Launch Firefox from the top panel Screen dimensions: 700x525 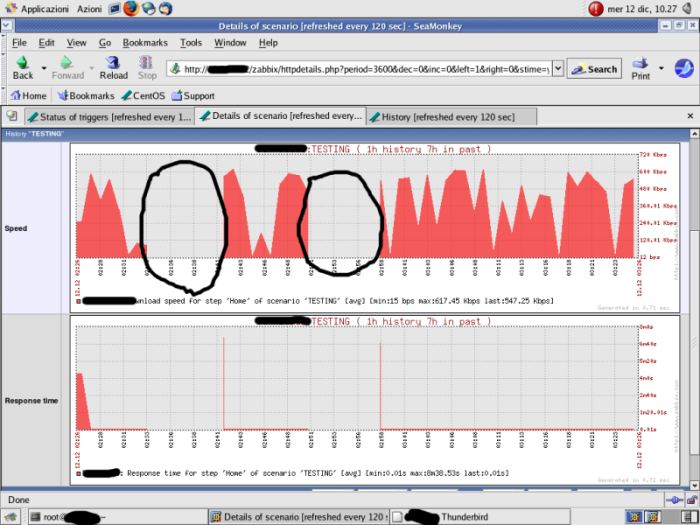[131, 8]
